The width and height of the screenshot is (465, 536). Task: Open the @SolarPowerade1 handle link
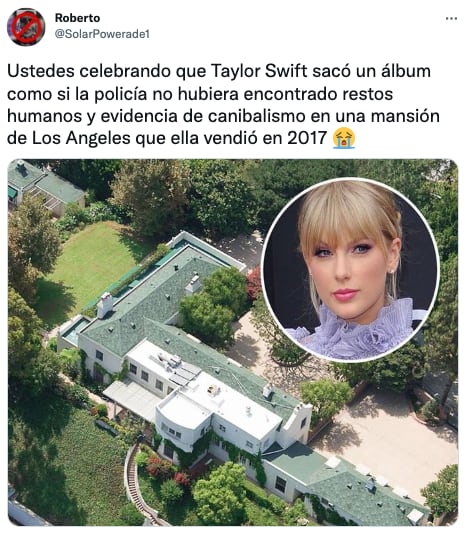click(x=102, y=34)
